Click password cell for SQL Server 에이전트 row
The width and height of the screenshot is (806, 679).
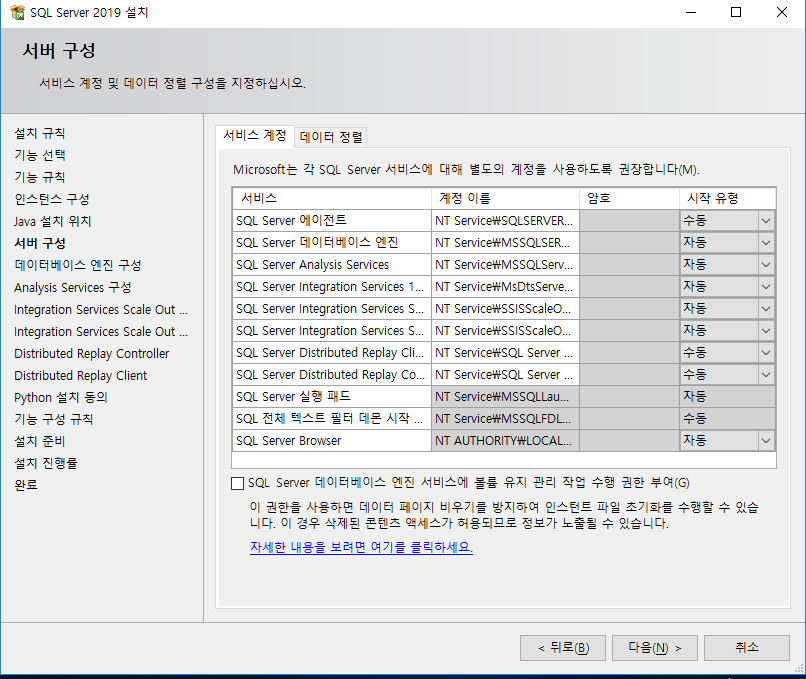tap(629, 221)
